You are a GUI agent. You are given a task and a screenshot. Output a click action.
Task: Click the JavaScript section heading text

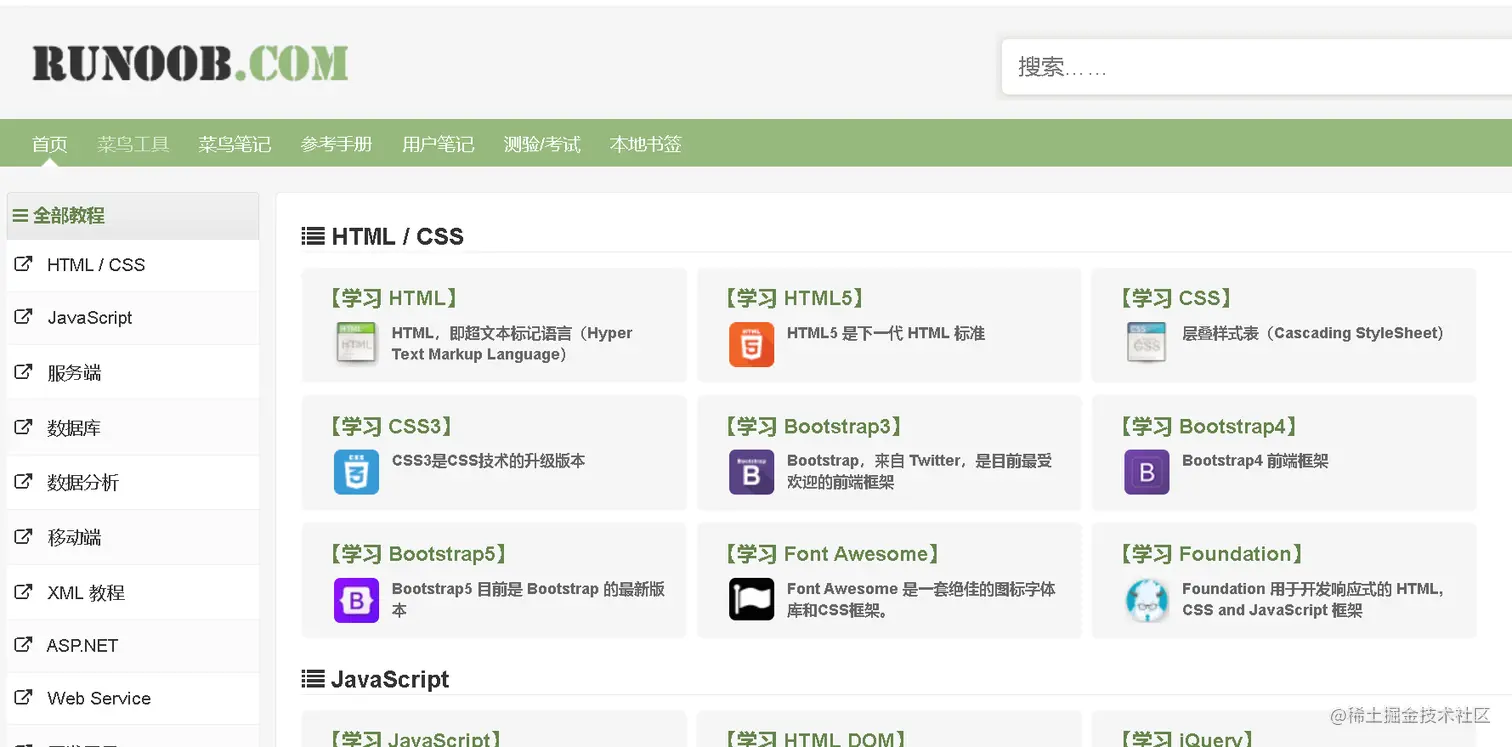click(390, 679)
